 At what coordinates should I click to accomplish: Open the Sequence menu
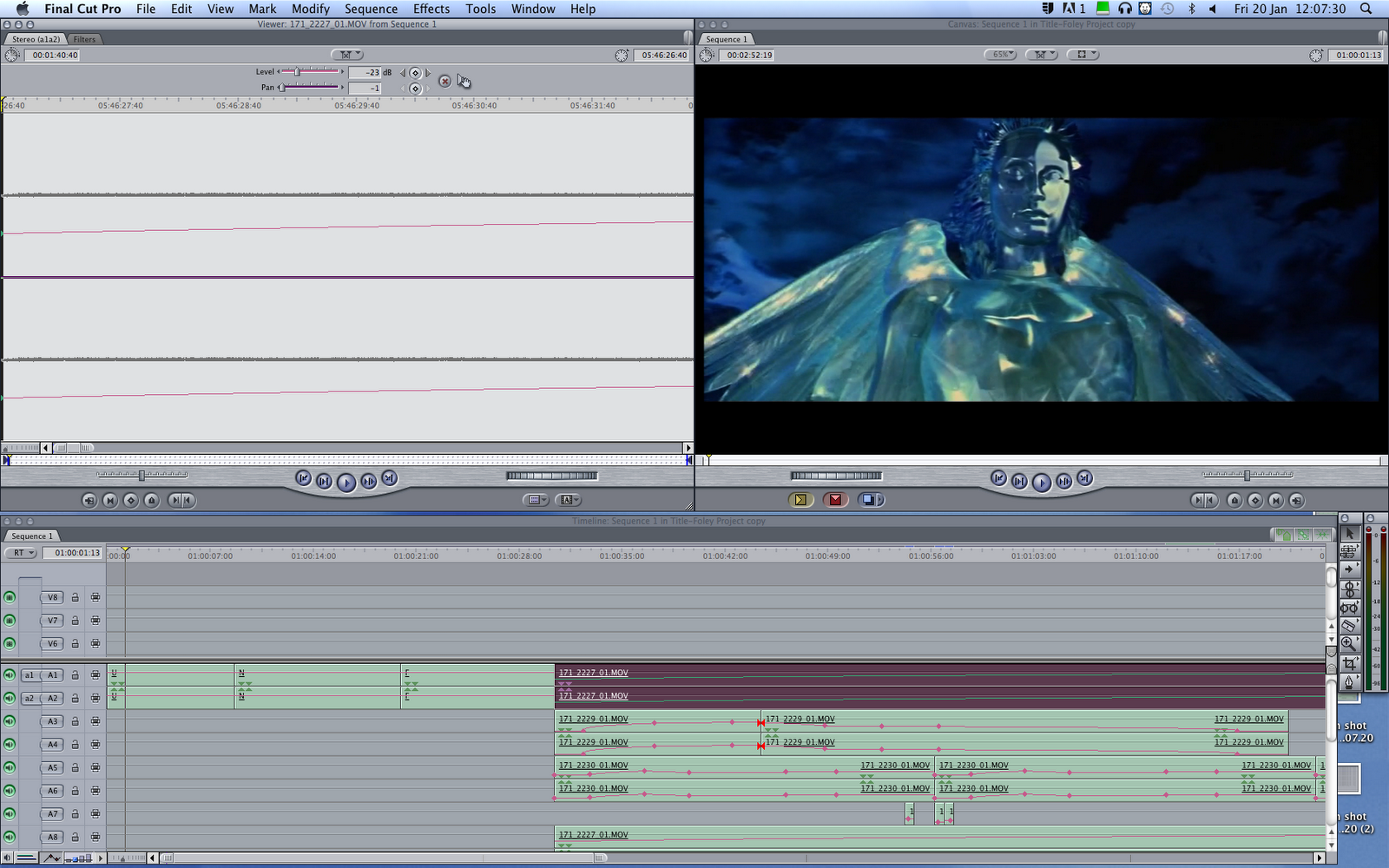coord(371,9)
